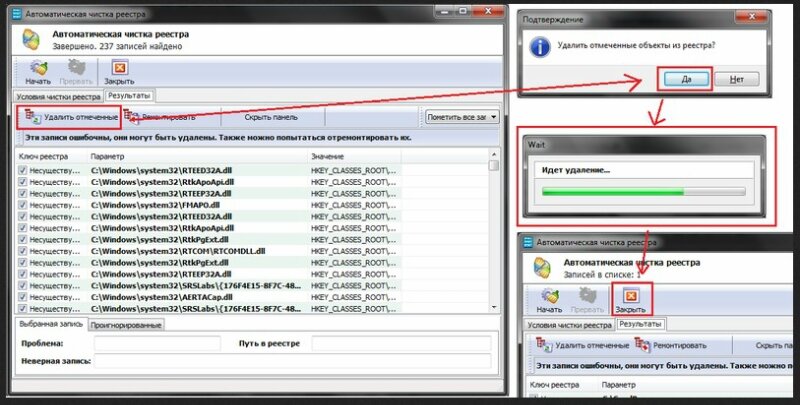
Task: Click Прервать icon in the 237 записей window
Action: (x=76, y=72)
